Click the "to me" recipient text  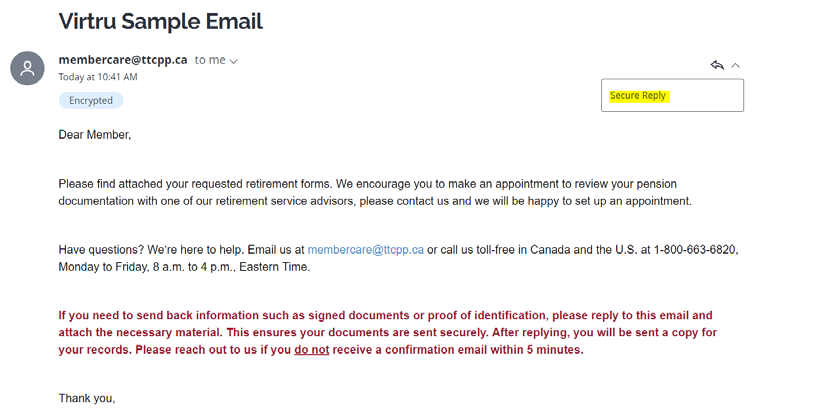[x=210, y=60]
